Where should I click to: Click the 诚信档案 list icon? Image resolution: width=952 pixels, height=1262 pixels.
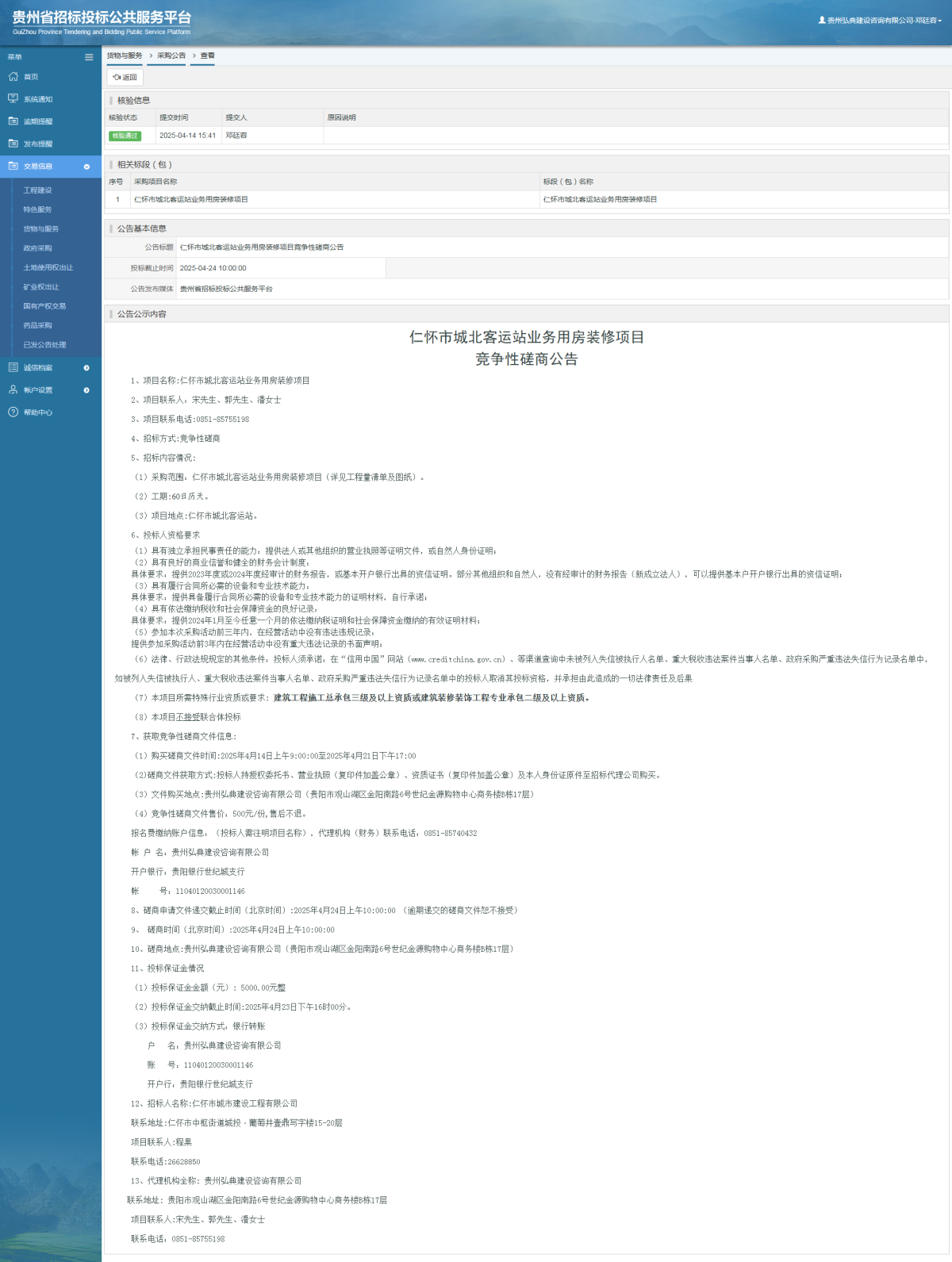click(13, 368)
